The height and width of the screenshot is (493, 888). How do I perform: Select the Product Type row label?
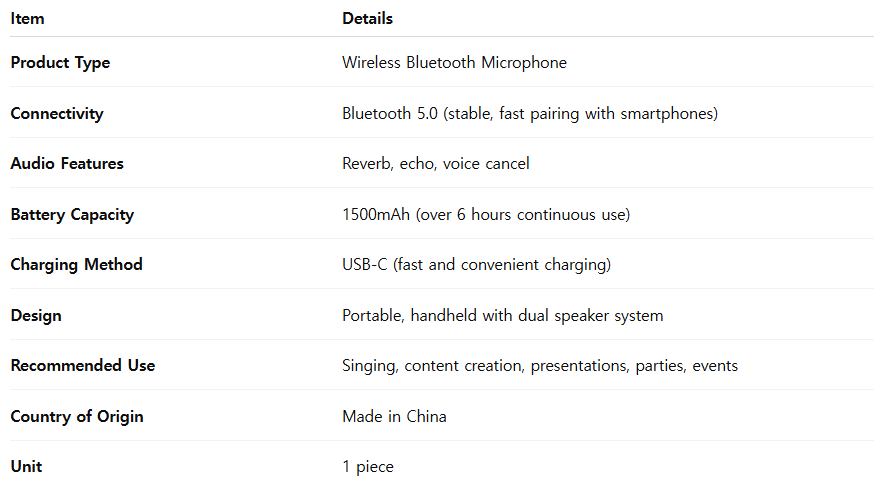point(60,63)
